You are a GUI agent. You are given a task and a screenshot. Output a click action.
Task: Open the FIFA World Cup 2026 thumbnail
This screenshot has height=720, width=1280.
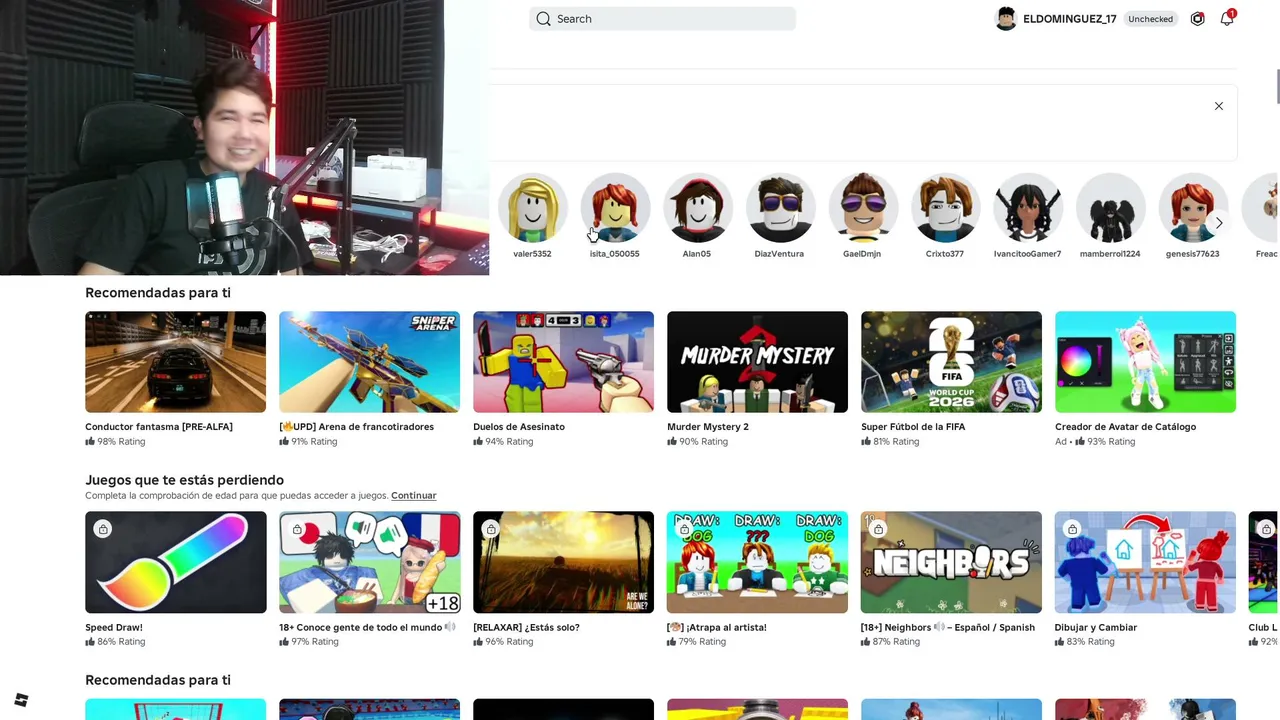(x=952, y=362)
